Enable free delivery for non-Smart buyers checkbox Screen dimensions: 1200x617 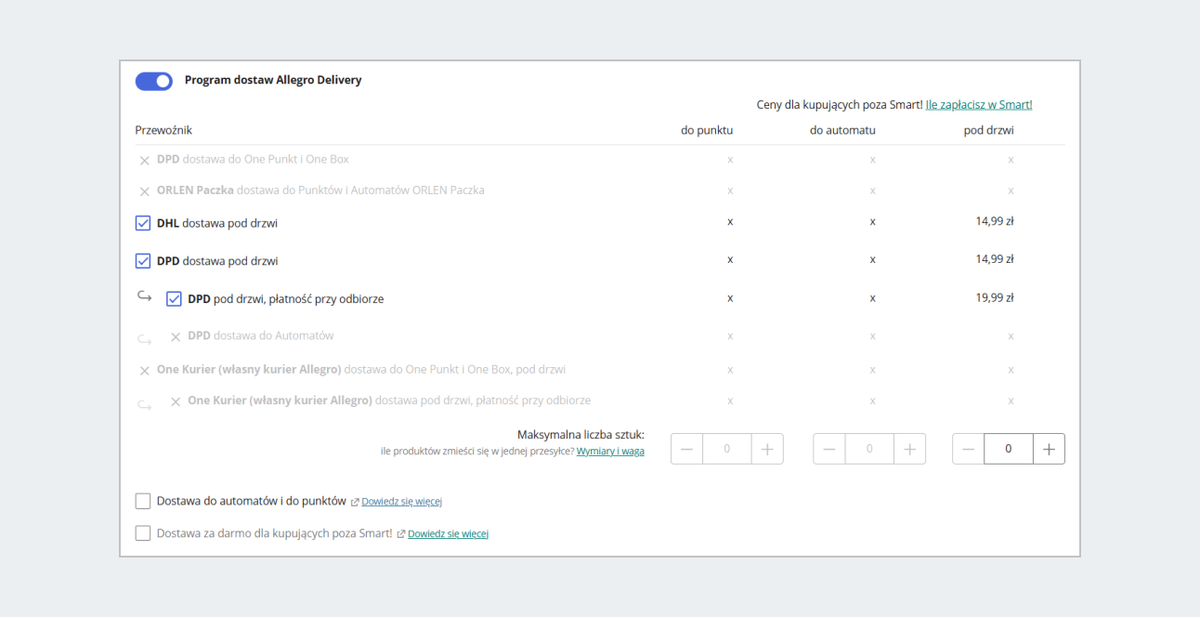(x=143, y=533)
